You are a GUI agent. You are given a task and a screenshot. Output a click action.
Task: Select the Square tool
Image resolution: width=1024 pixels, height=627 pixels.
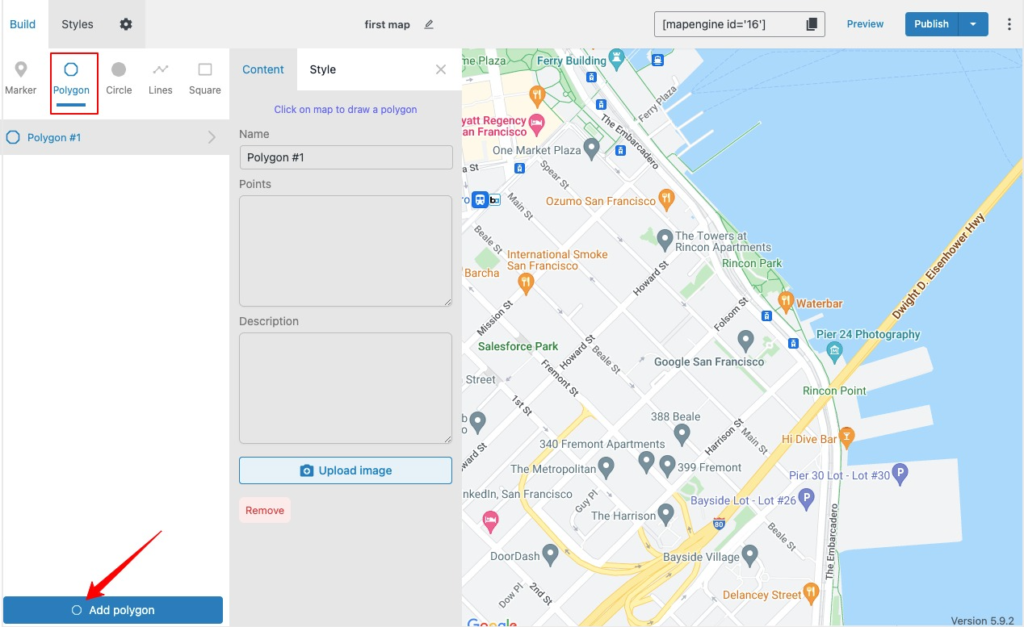tap(205, 78)
